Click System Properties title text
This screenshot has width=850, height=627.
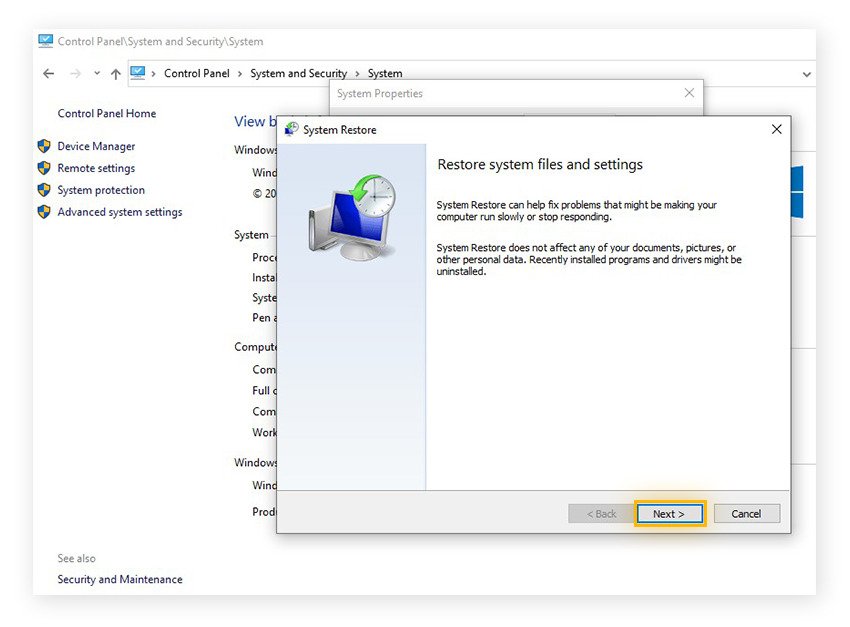tap(379, 93)
